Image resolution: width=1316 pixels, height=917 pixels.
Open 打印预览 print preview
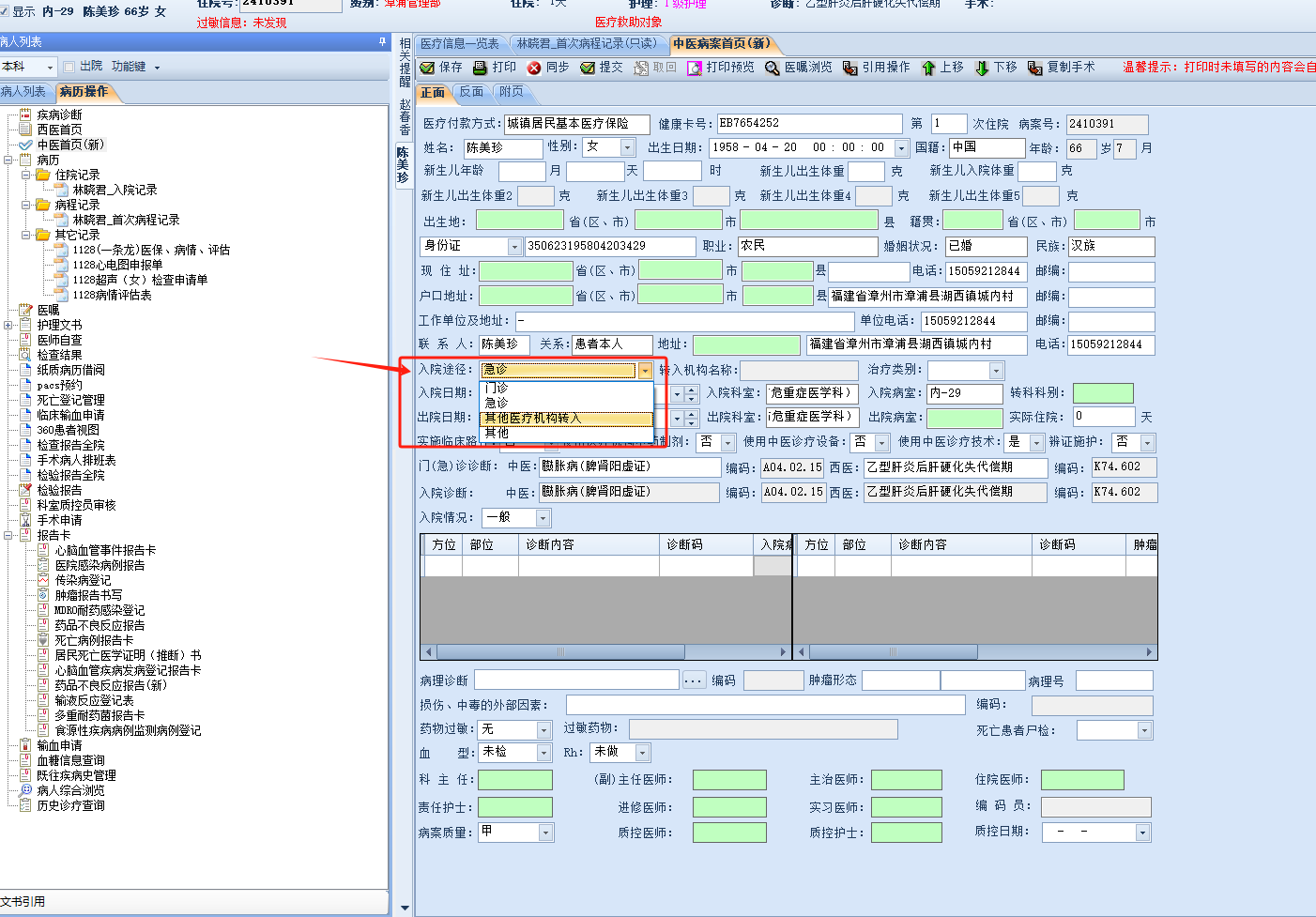click(721, 68)
